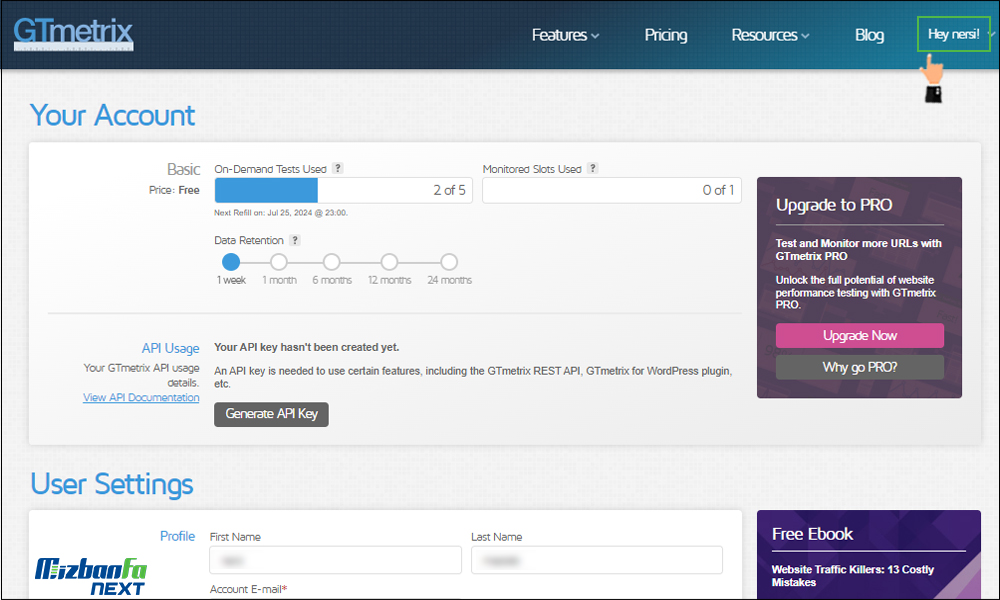
Task: Select 1 week data retention
Action: [231, 262]
